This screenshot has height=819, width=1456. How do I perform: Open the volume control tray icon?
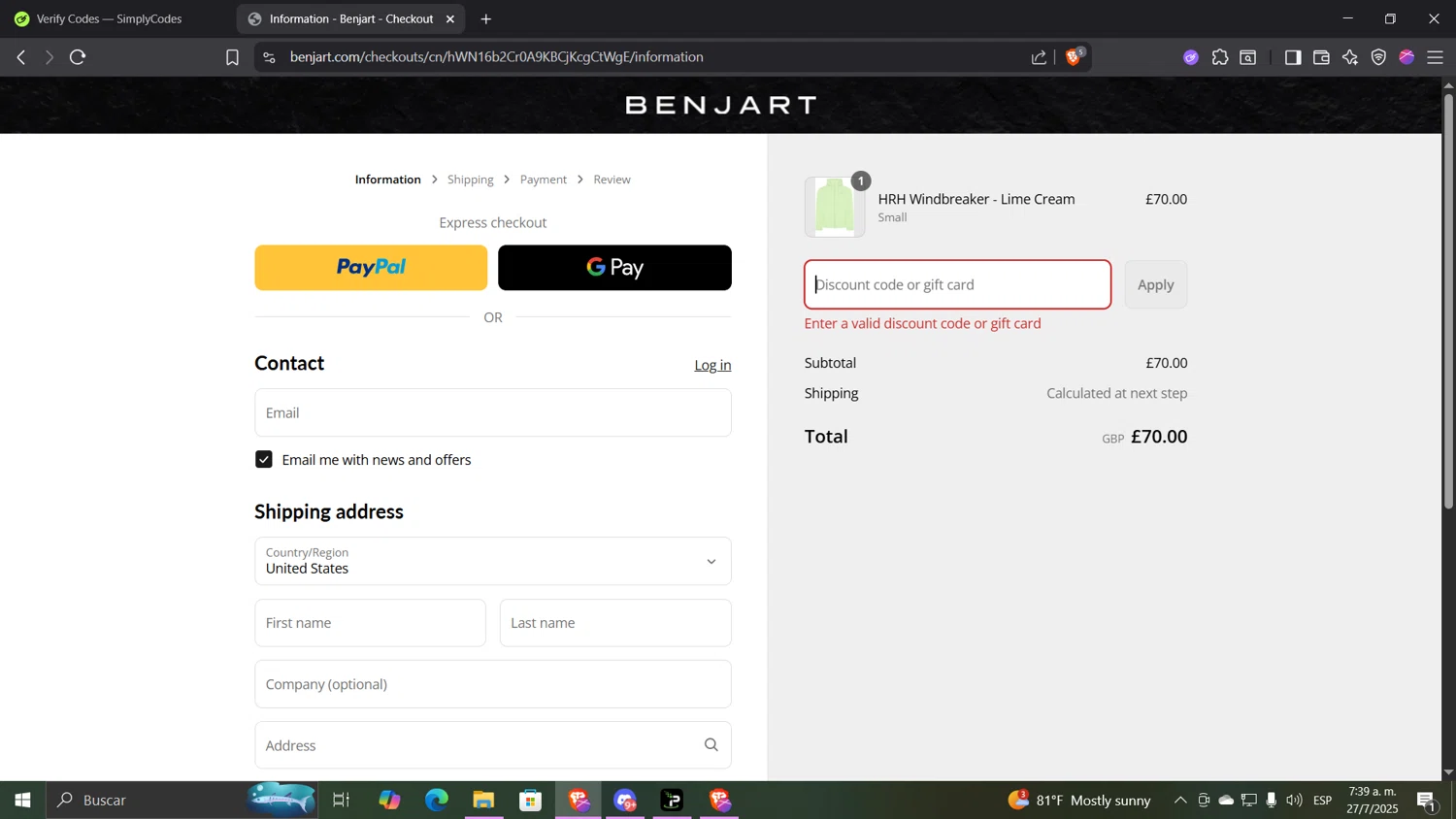pos(1294,801)
